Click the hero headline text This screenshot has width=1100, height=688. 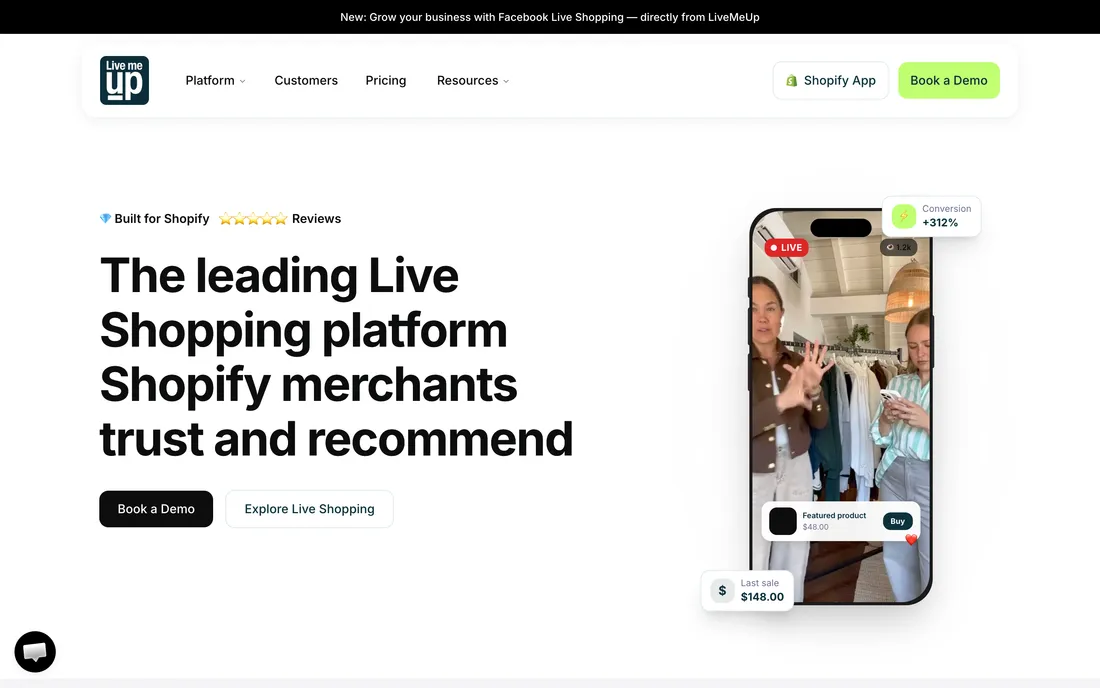click(x=336, y=357)
